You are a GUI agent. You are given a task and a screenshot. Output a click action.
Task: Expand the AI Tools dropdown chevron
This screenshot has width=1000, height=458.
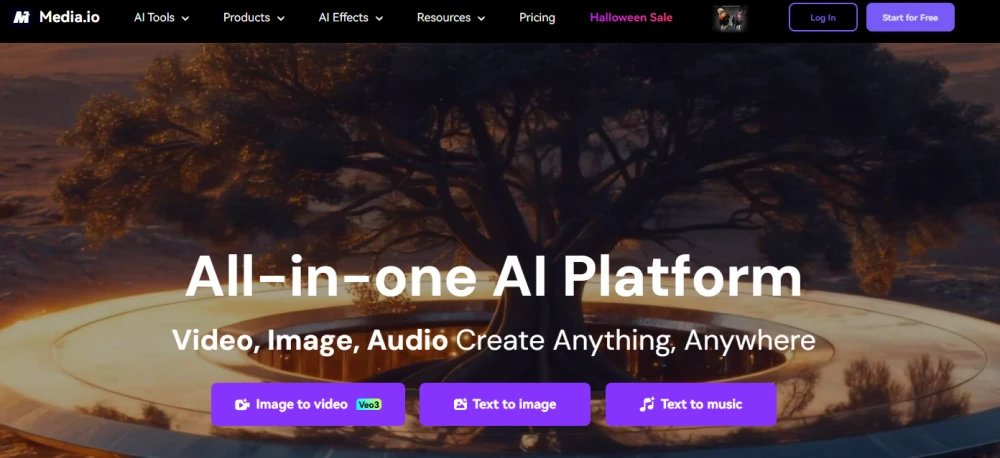click(186, 18)
